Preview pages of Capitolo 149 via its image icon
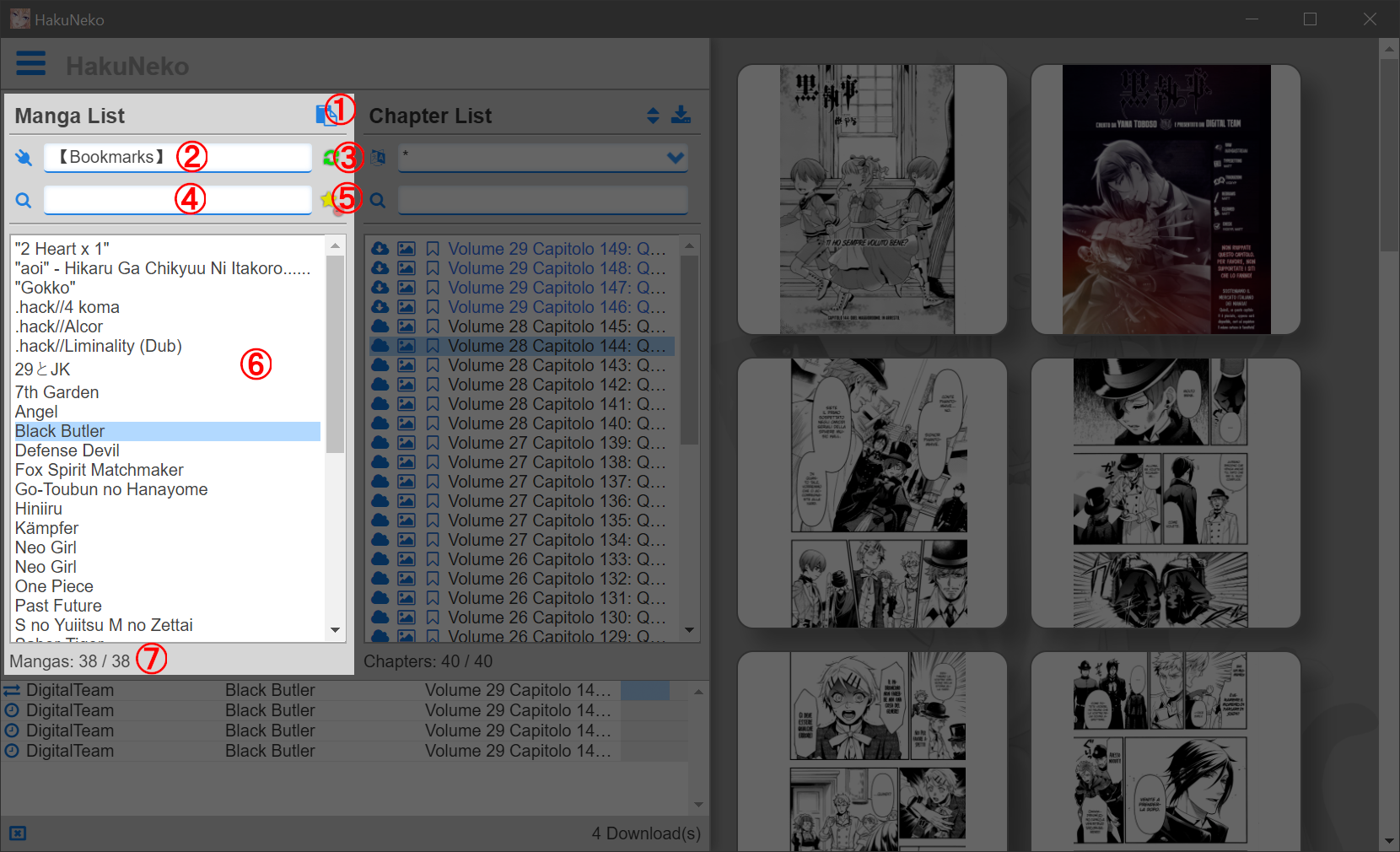1400x852 pixels. point(407,249)
